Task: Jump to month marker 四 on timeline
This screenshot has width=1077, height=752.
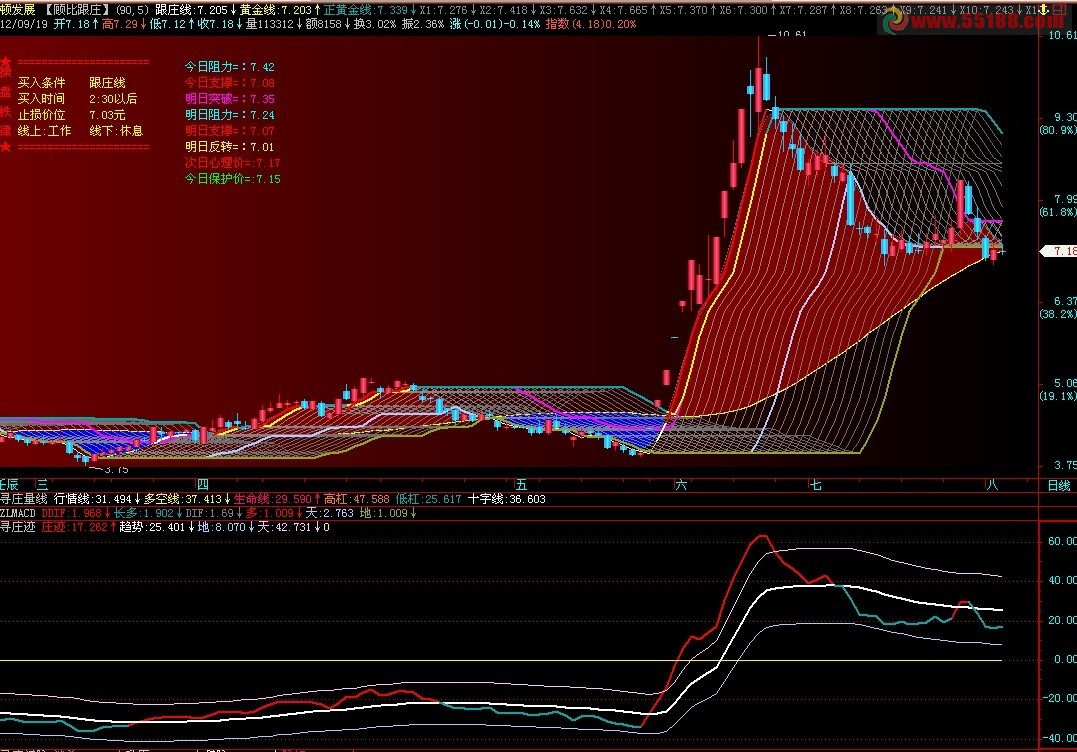Action: point(202,485)
